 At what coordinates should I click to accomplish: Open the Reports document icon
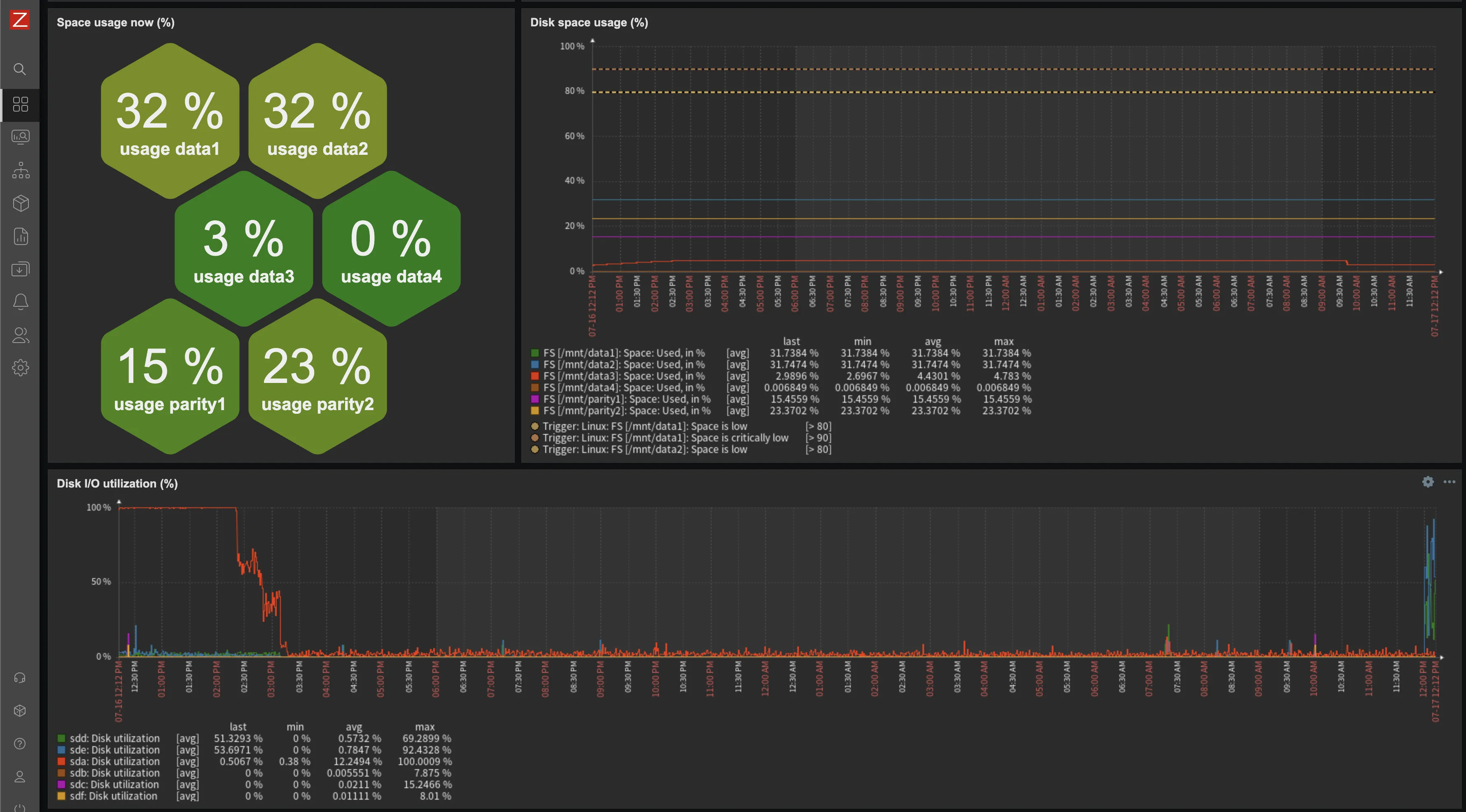pos(21,236)
